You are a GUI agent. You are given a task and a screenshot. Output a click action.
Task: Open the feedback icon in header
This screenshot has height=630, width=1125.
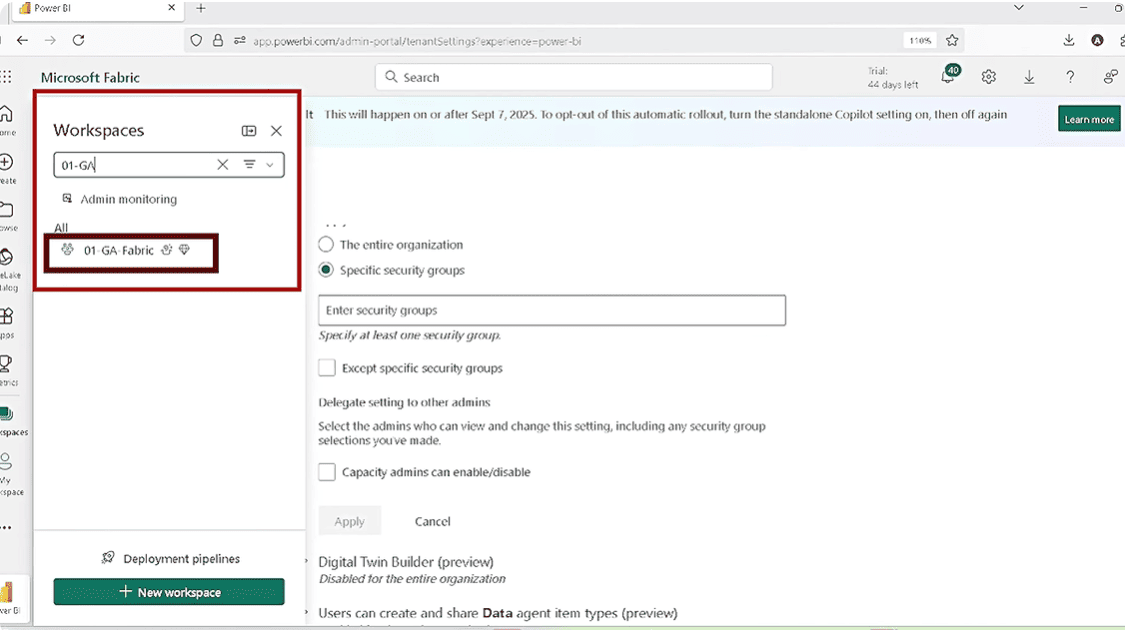(1110, 77)
